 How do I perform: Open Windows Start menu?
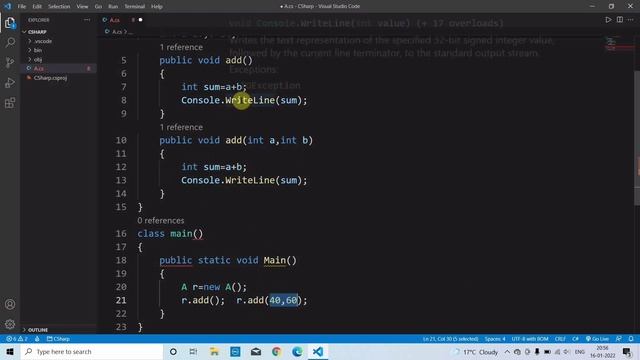point(10,352)
